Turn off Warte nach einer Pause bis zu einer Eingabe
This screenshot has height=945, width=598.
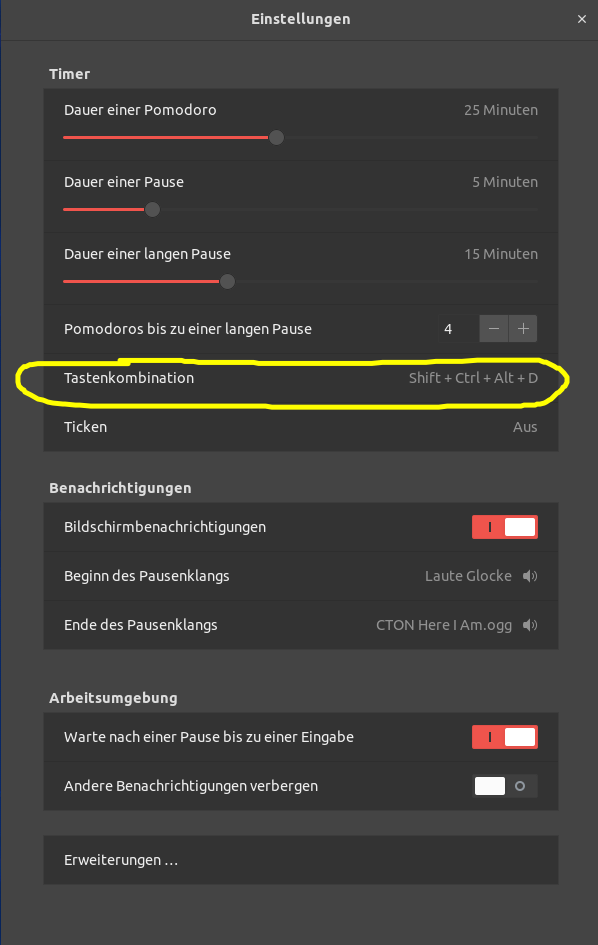point(504,737)
